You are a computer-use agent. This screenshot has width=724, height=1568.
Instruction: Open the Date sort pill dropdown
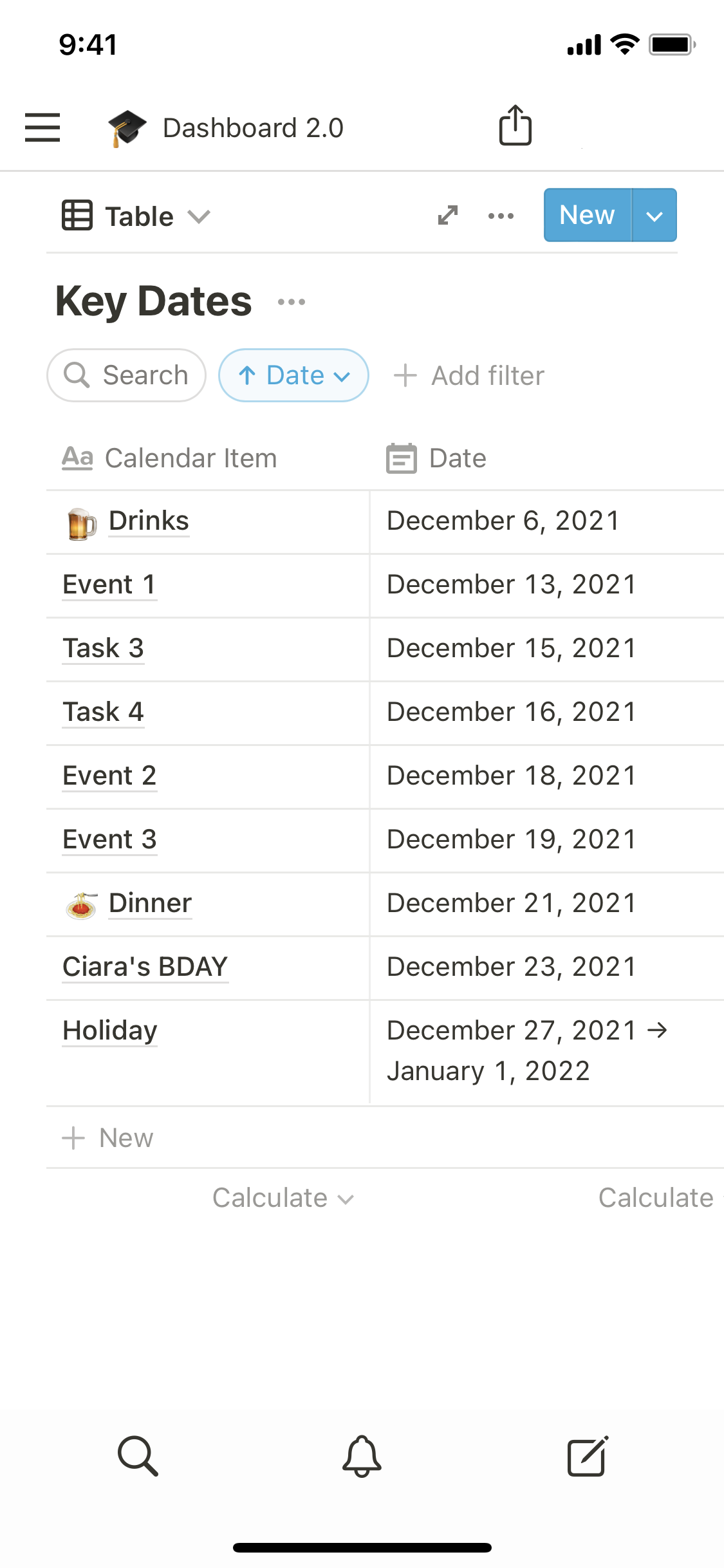click(293, 375)
